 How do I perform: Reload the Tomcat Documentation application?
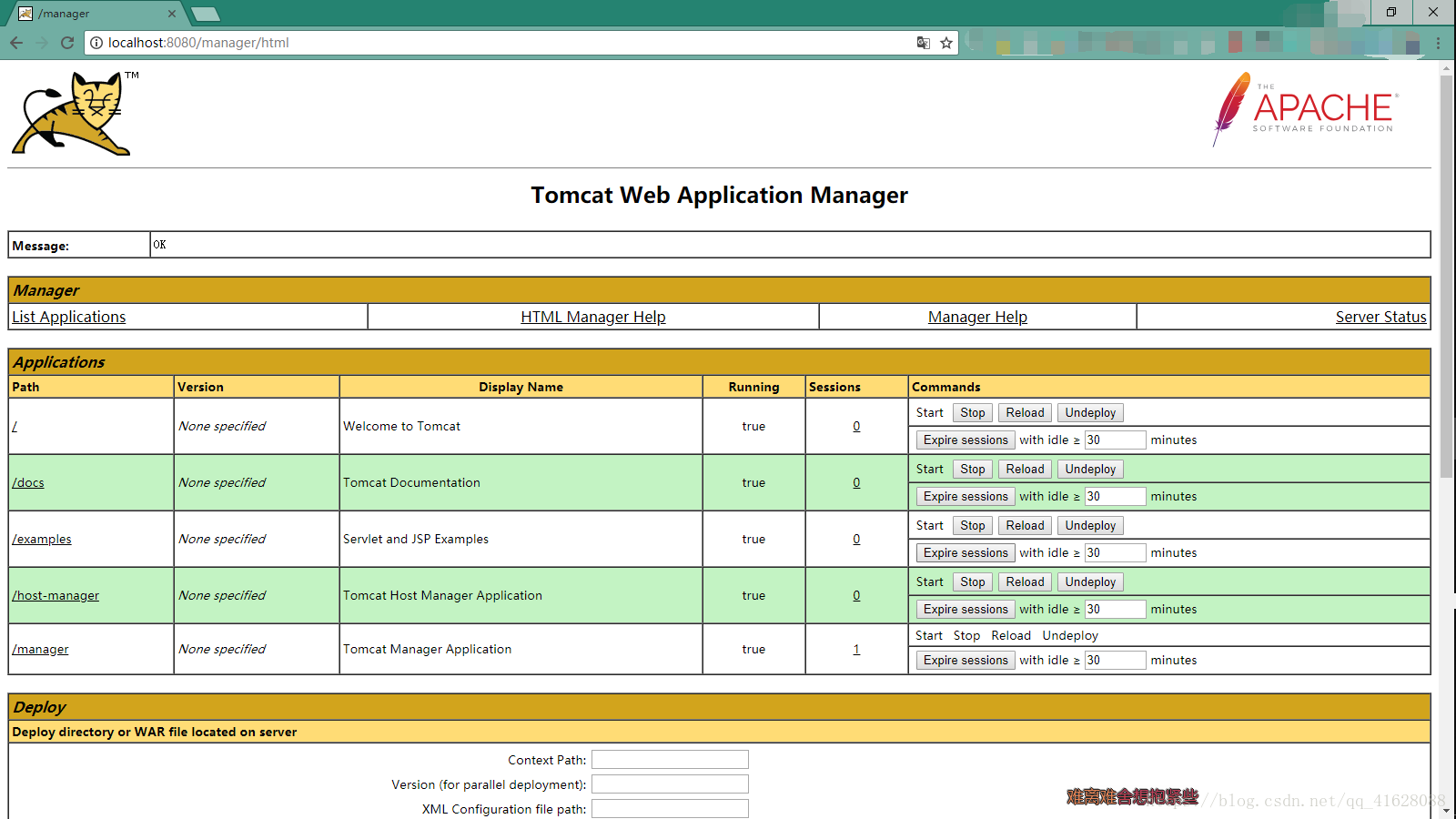pos(1025,470)
